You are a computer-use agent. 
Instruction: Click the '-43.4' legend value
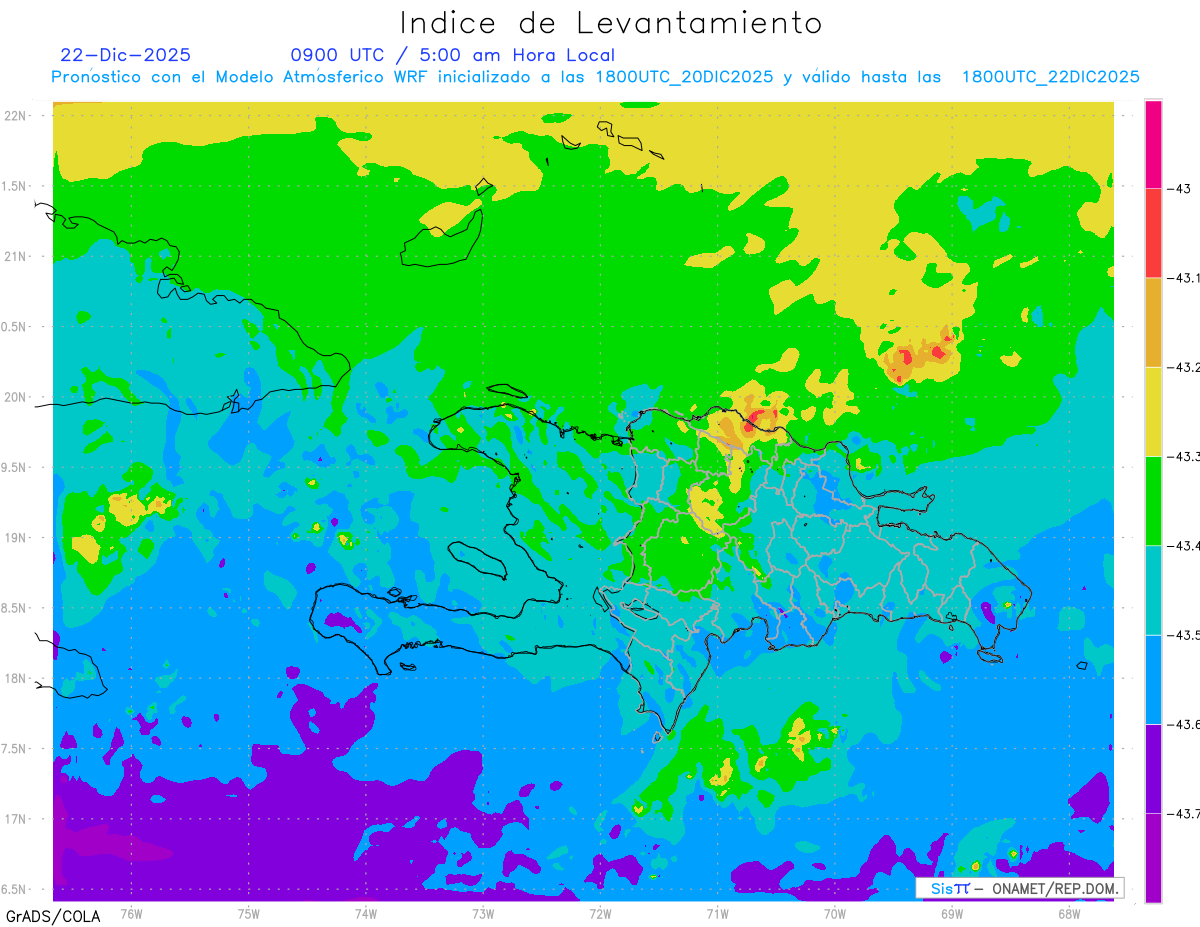click(x=1184, y=545)
